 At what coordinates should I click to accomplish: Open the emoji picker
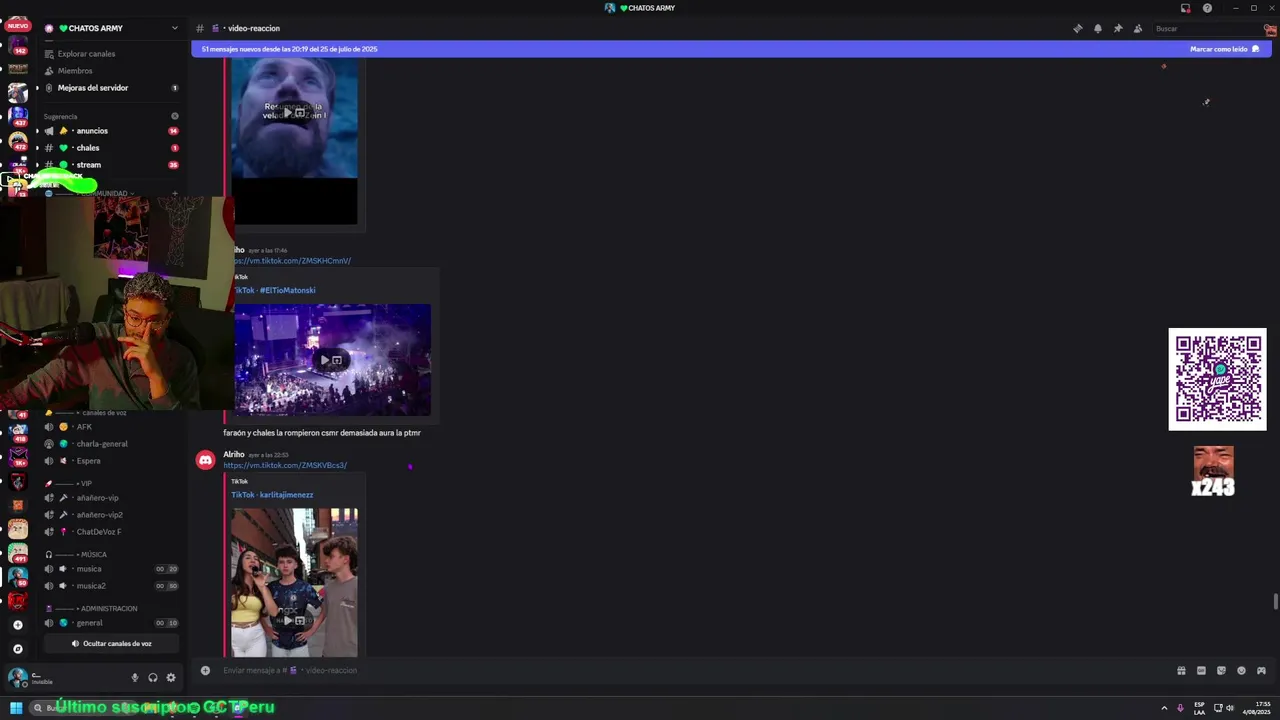coord(1241,670)
